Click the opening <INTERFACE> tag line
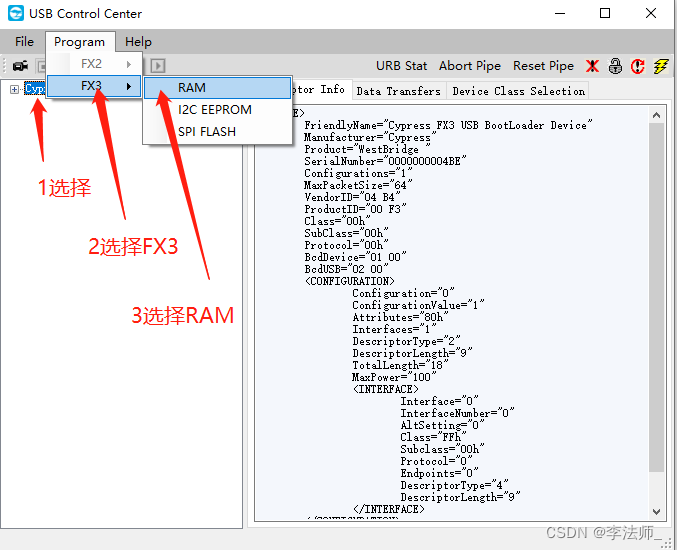The image size is (677, 550). point(386,389)
